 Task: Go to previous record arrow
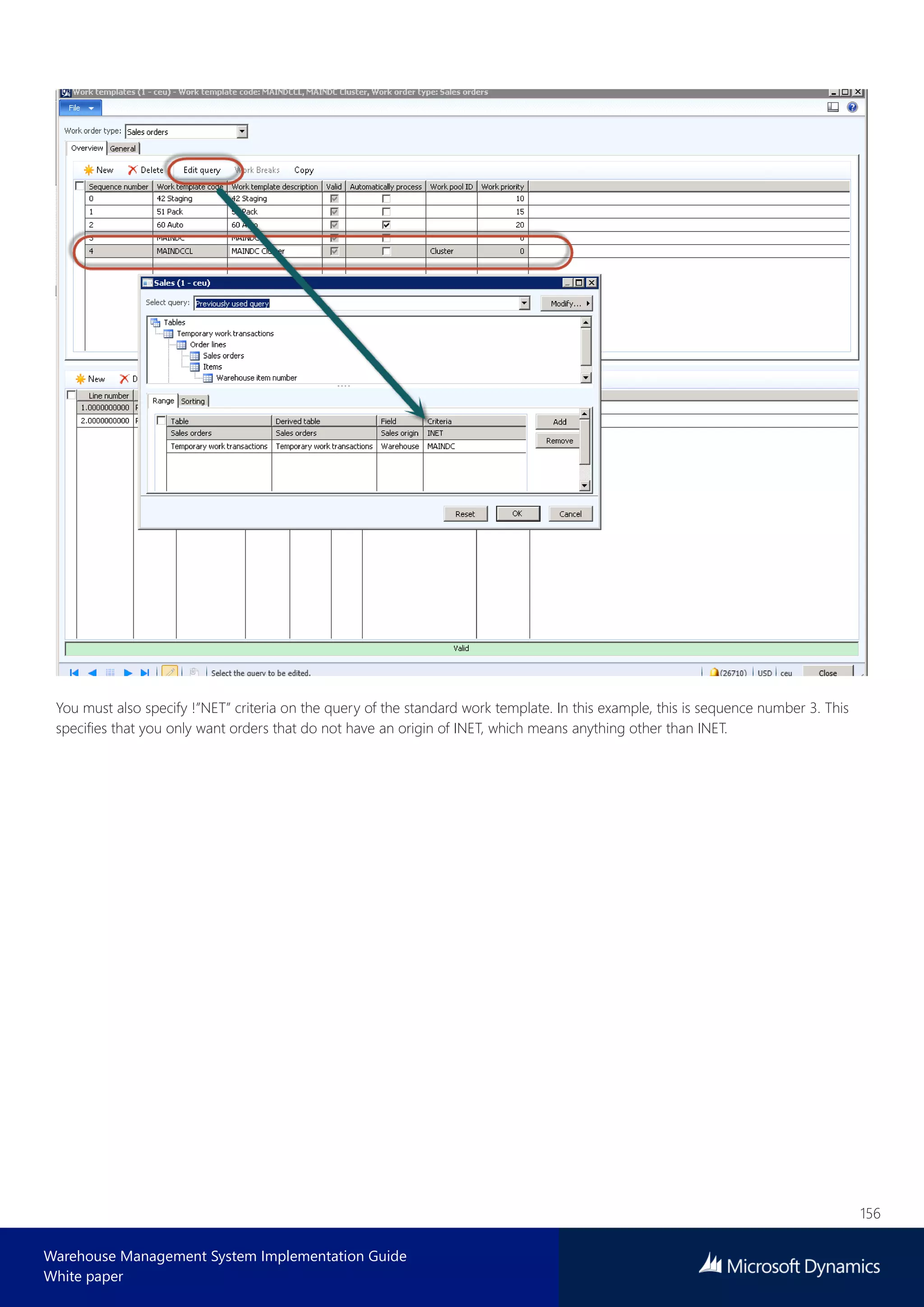92,672
